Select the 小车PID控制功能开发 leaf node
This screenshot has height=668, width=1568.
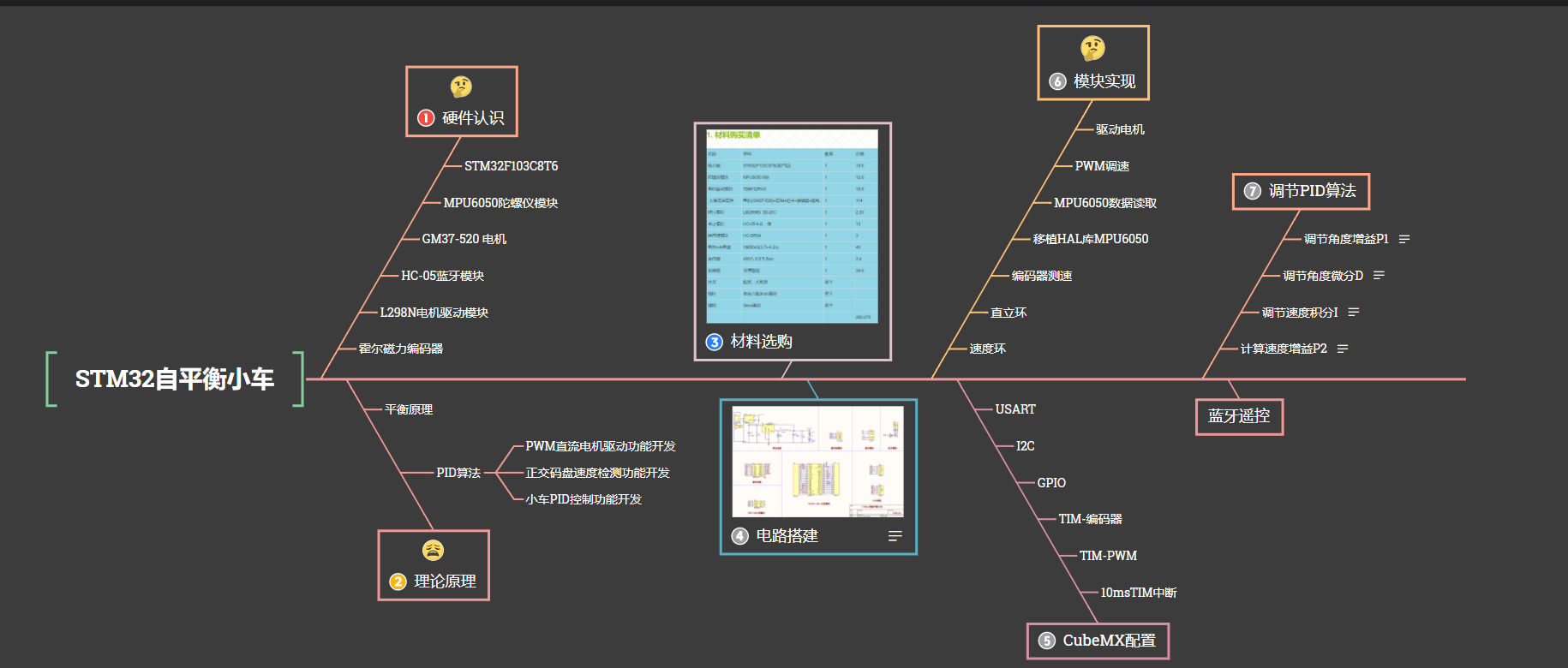coord(584,499)
